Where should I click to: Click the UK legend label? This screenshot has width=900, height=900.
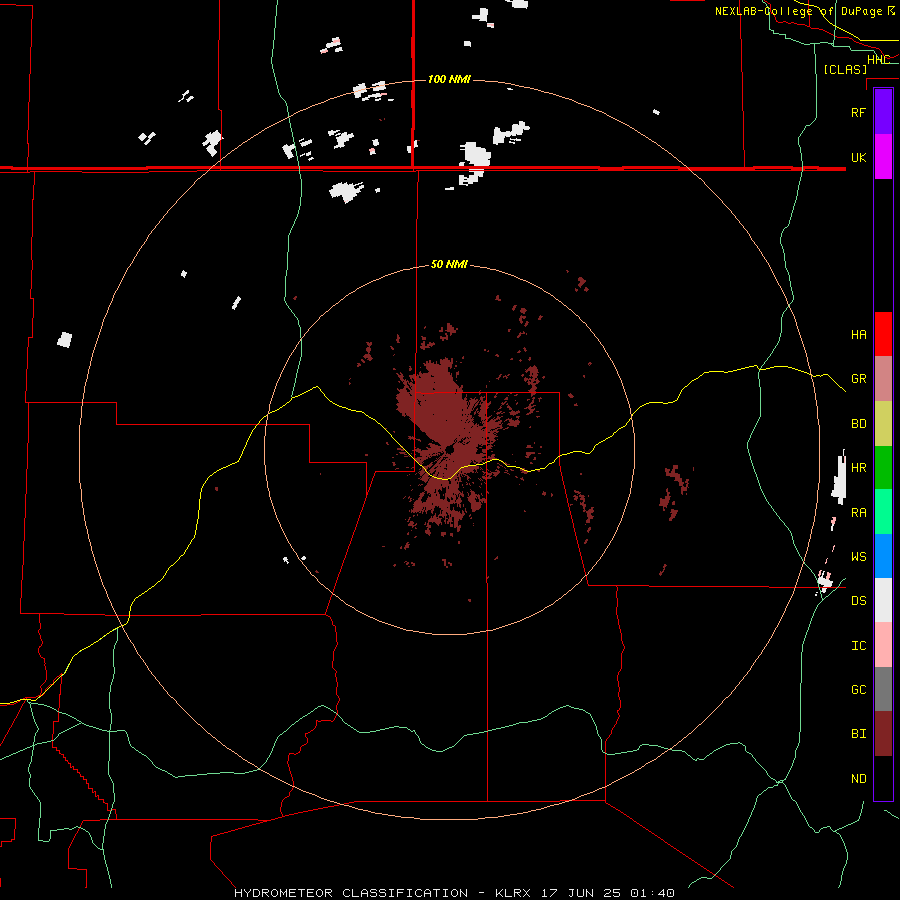click(858, 158)
